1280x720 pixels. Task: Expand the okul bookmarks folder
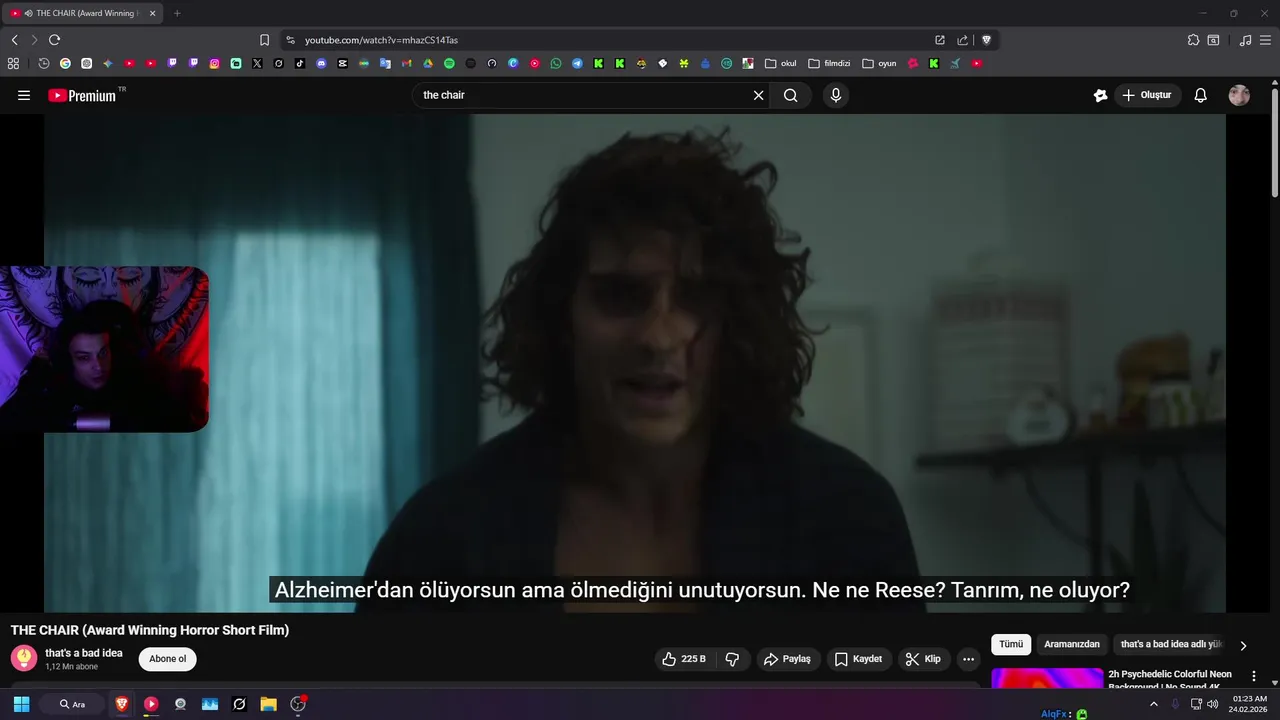tap(781, 63)
